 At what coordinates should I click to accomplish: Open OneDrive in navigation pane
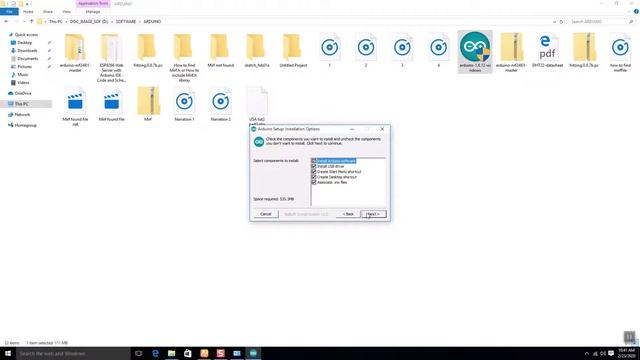tap(23, 93)
